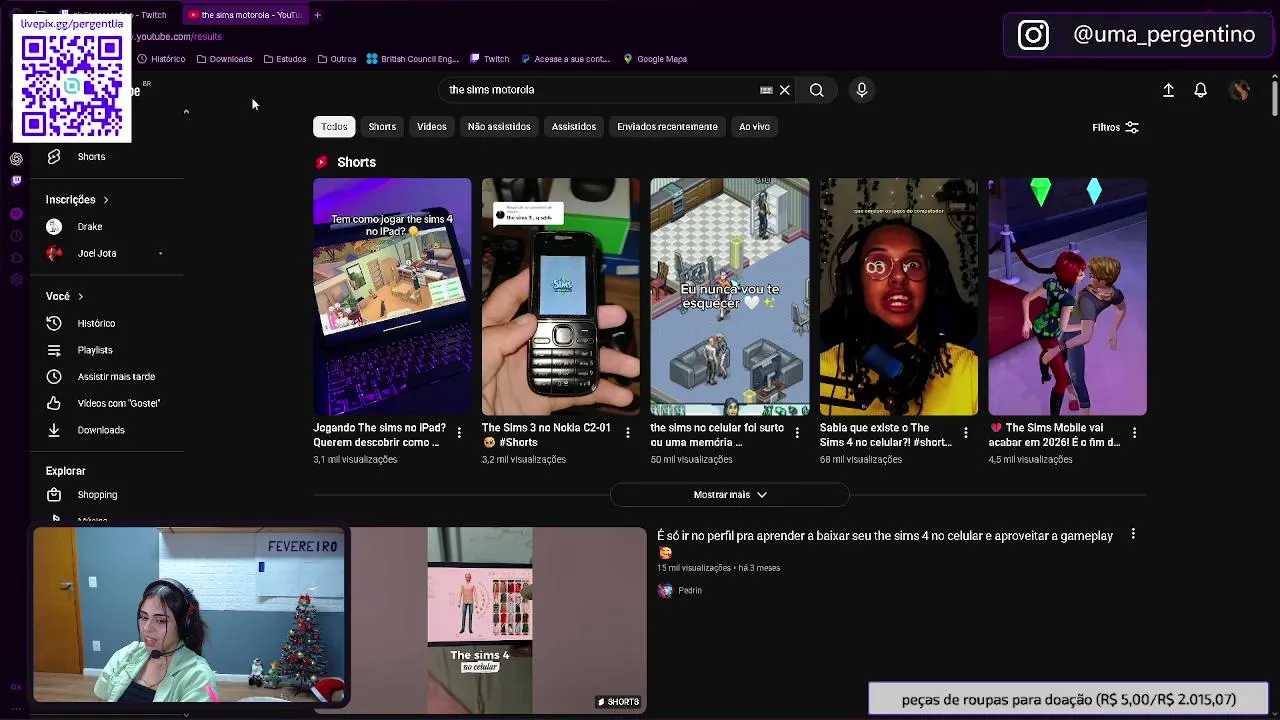This screenshot has height=720, width=1280.
Task: Open the British Council bookmark
Action: (412, 59)
